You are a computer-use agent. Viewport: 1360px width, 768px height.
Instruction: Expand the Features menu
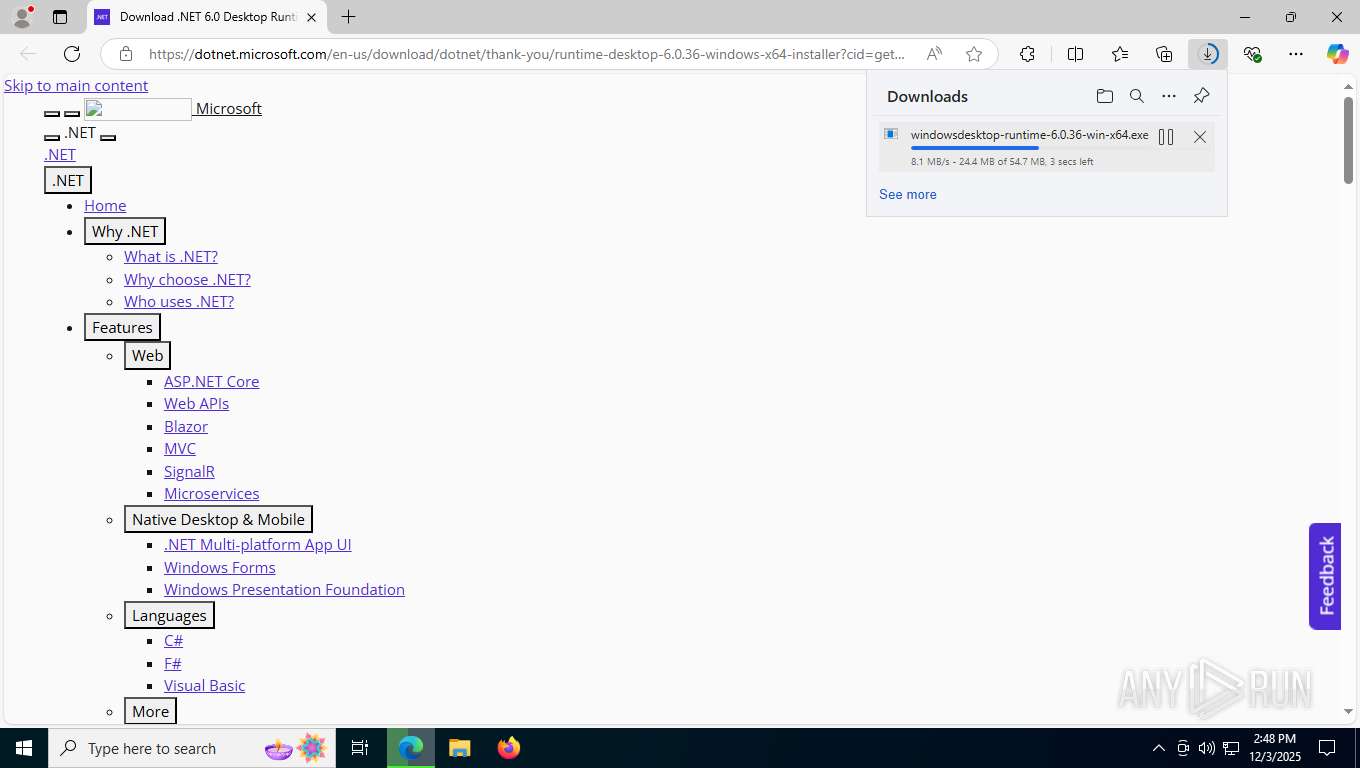click(x=122, y=327)
